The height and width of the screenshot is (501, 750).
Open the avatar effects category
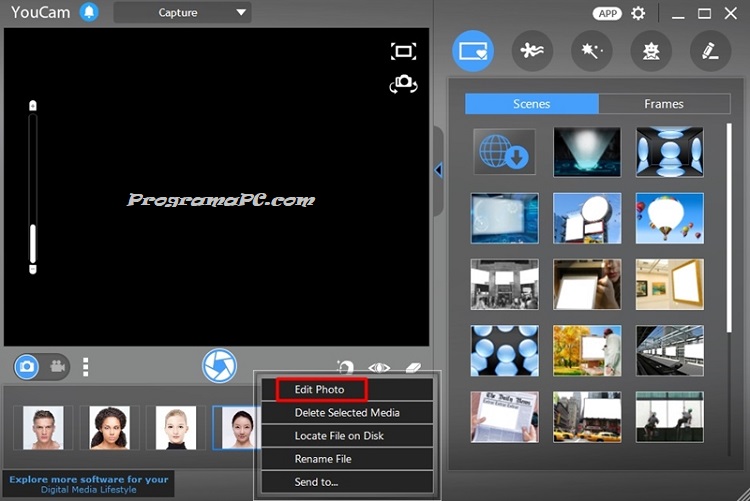pyautogui.click(x=650, y=50)
